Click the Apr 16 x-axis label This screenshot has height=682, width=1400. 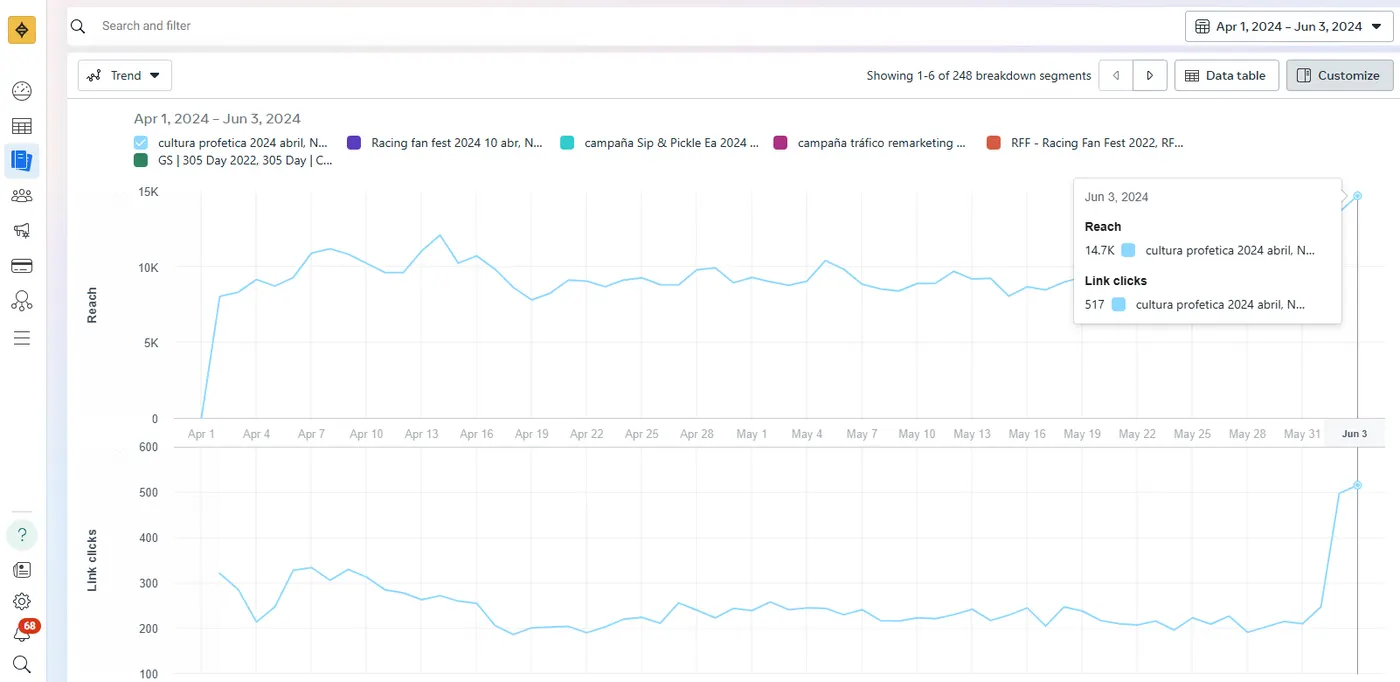[x=476, y=434]
